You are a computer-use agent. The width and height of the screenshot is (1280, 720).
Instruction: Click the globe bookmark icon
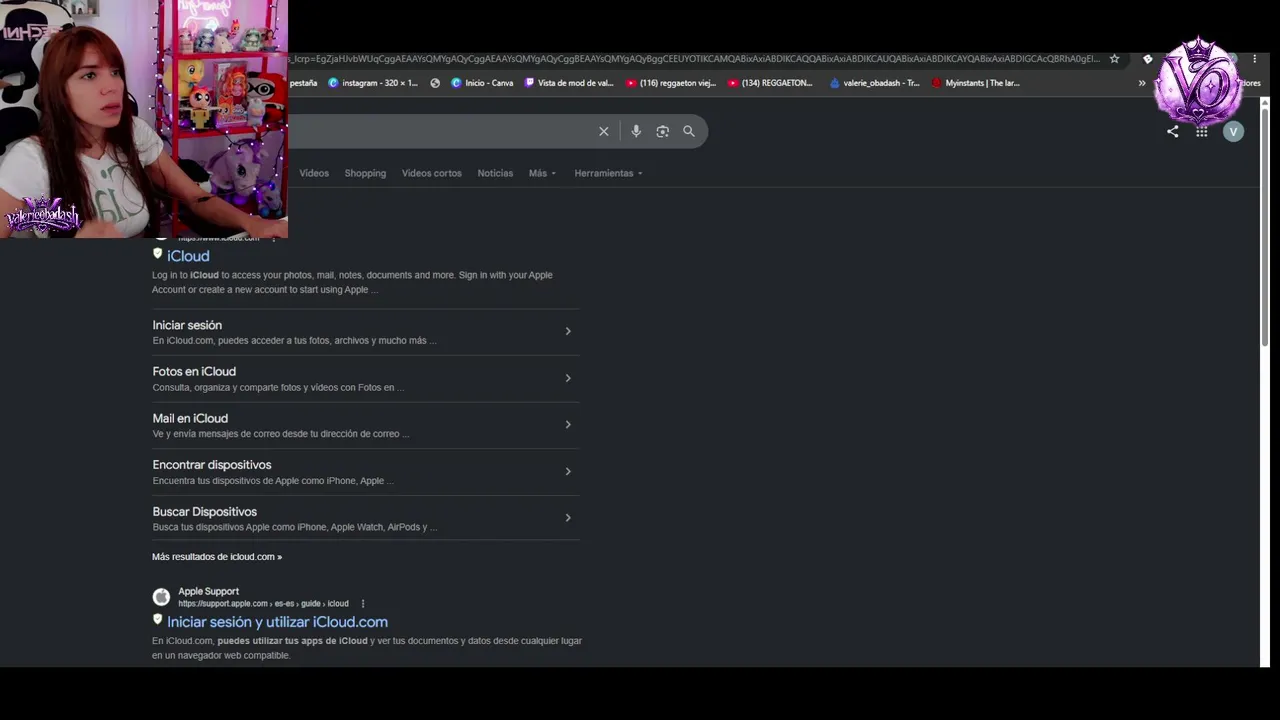(435, 83)
